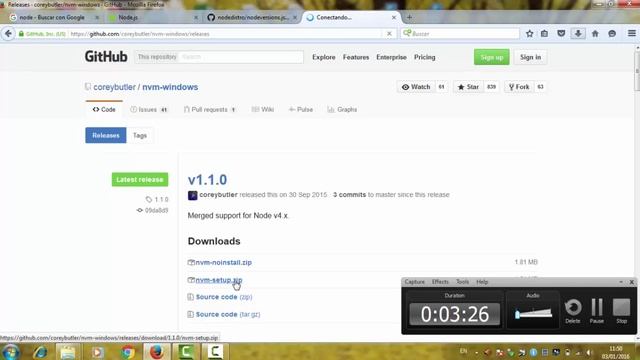
Task: Pause the screen recording
Action: click(597, 311)
